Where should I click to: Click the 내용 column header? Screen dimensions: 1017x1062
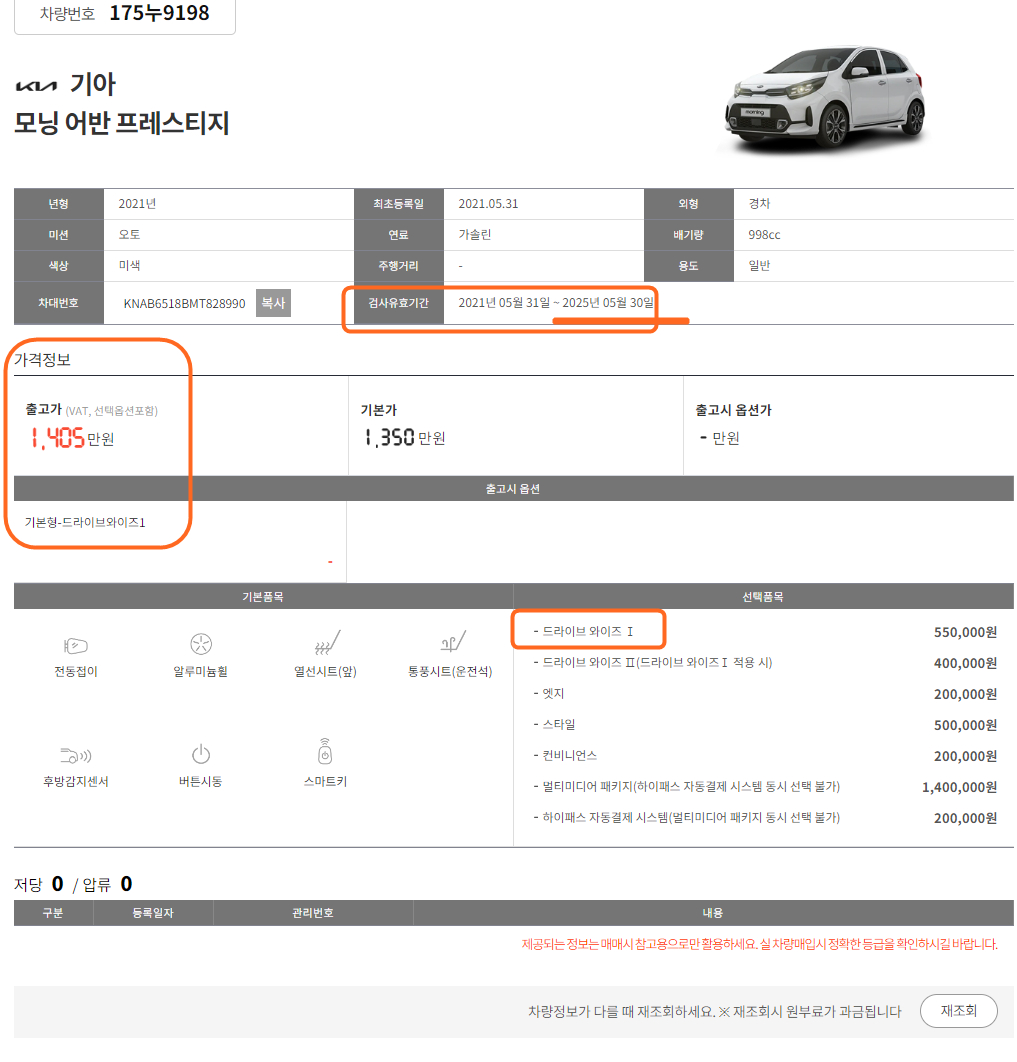click(713, 913)
